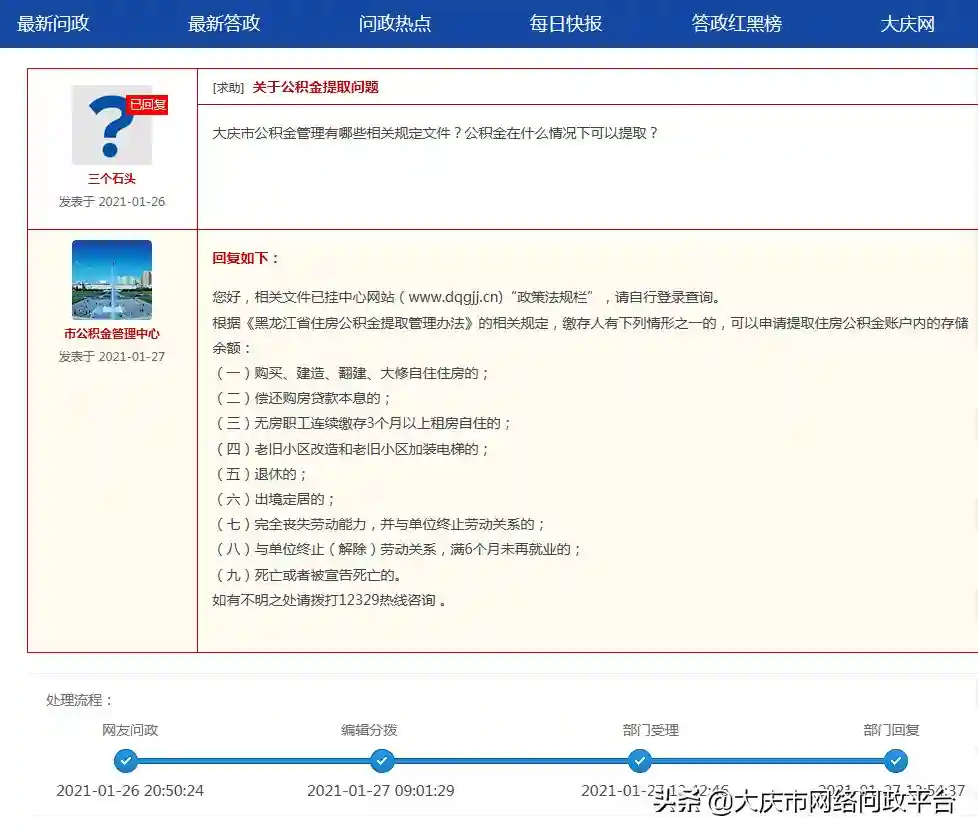This screenshot has height=836, width=978.
Task: Select 问政热点 in the navigation bar
Action: [395, 24]
